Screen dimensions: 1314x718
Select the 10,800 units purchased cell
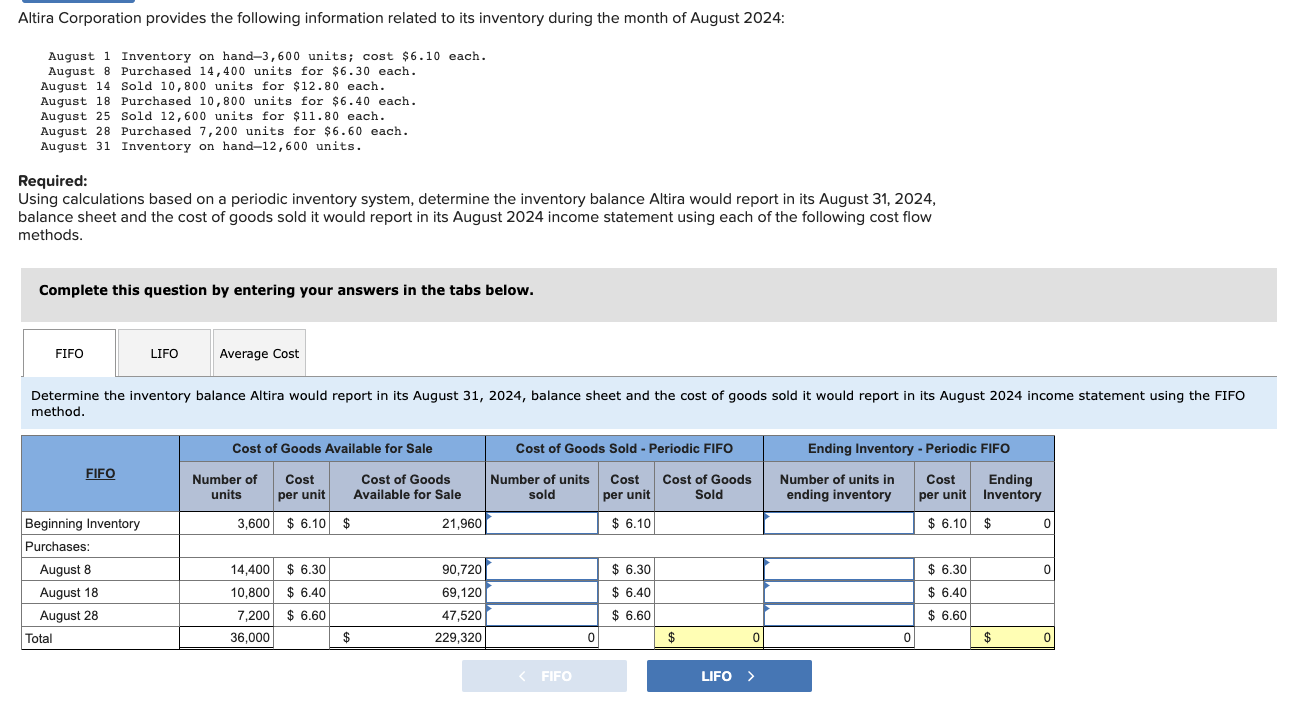[x=226, y=592]
